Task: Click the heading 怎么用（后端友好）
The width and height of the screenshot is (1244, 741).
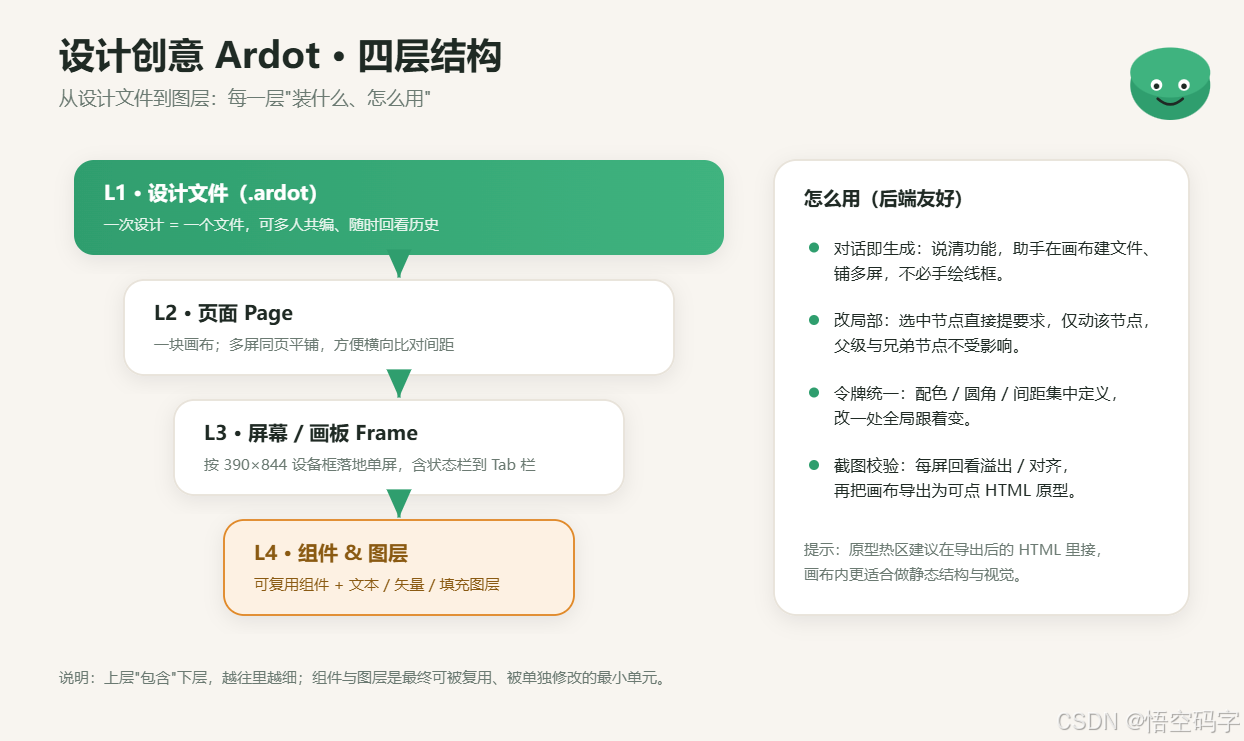Action: coord(884,199)
